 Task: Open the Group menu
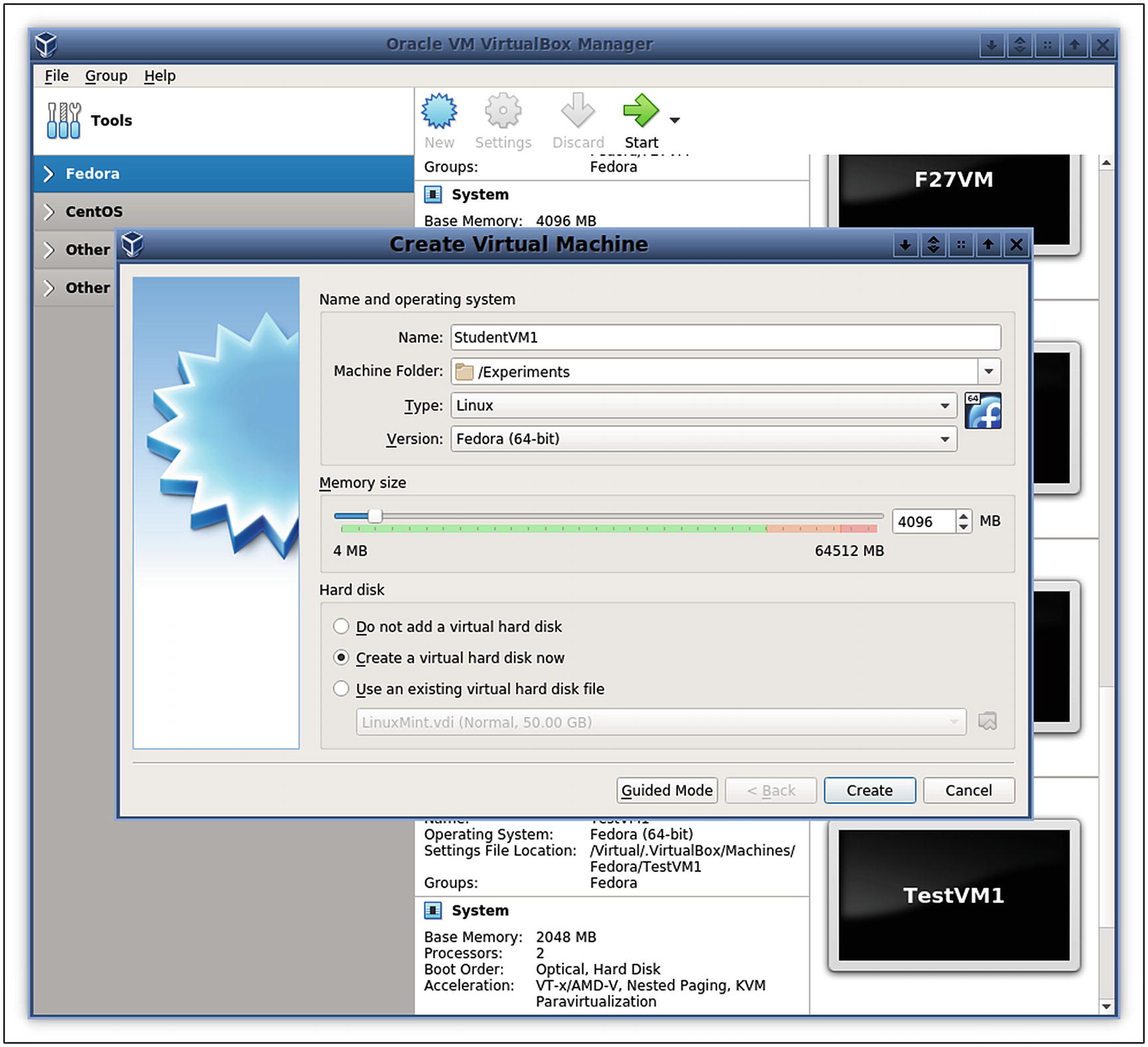(x=106, y=76)
